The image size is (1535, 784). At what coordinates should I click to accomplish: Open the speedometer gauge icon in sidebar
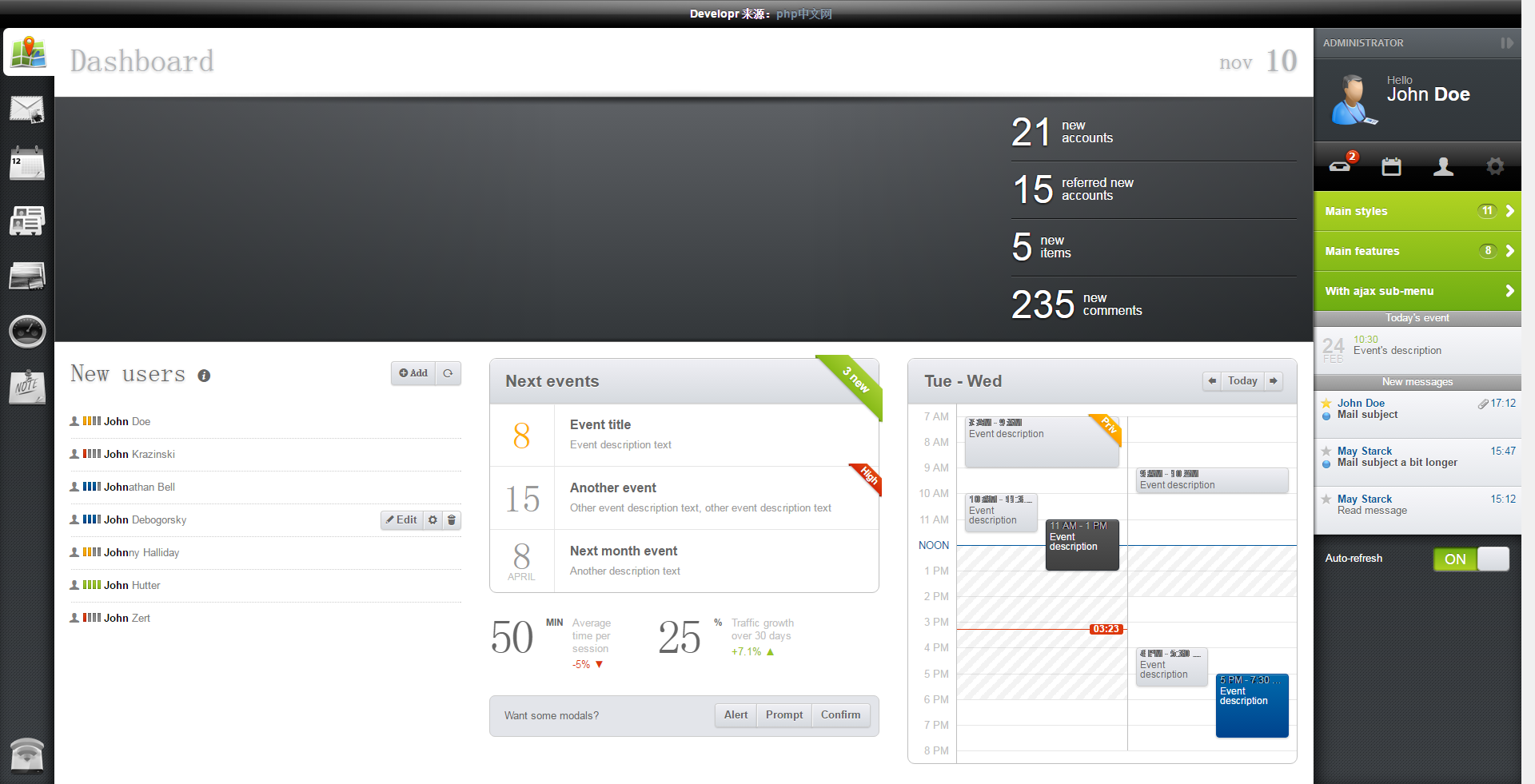(27, 331)
